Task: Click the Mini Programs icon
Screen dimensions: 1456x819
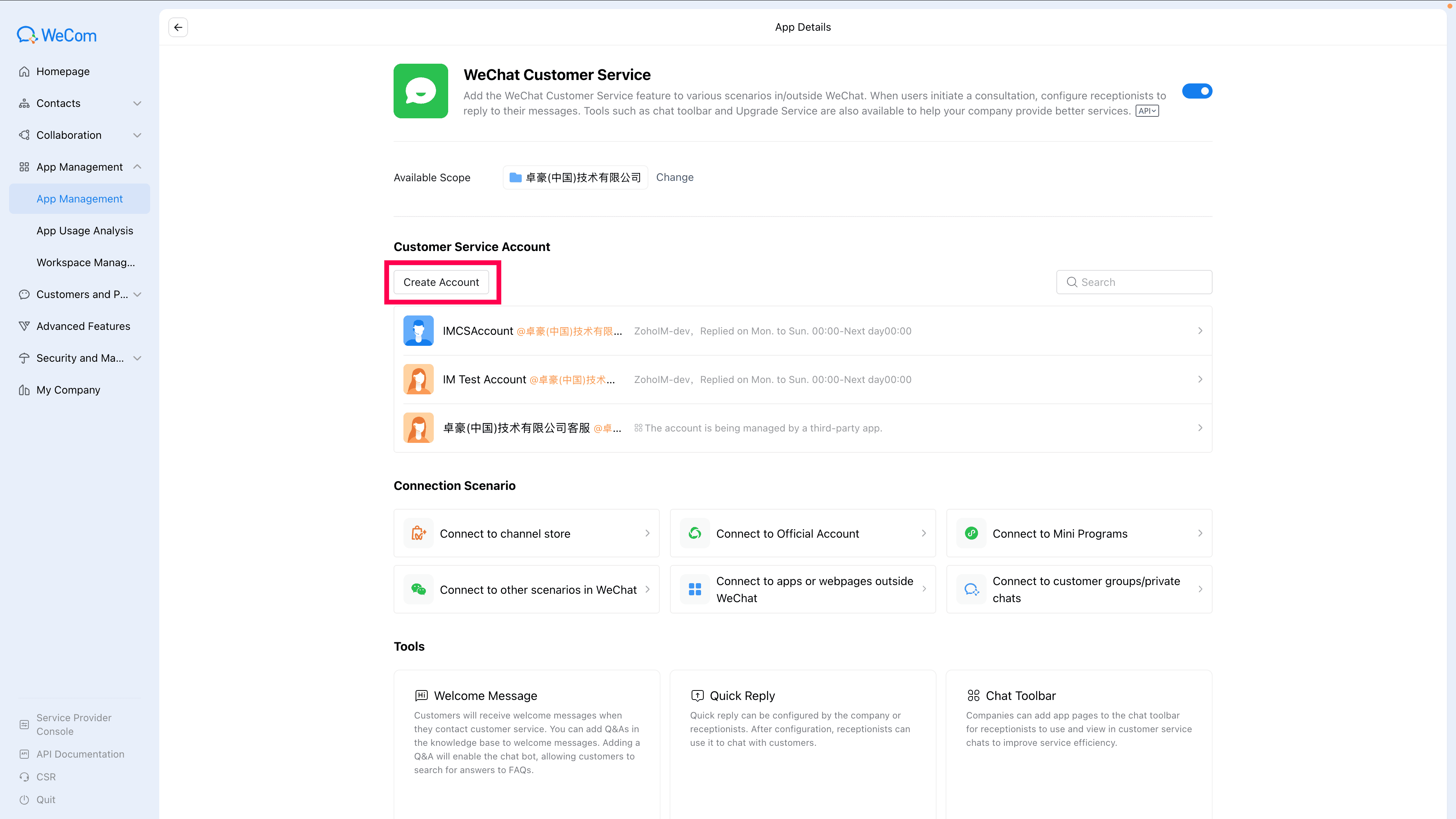Action: 971,533
